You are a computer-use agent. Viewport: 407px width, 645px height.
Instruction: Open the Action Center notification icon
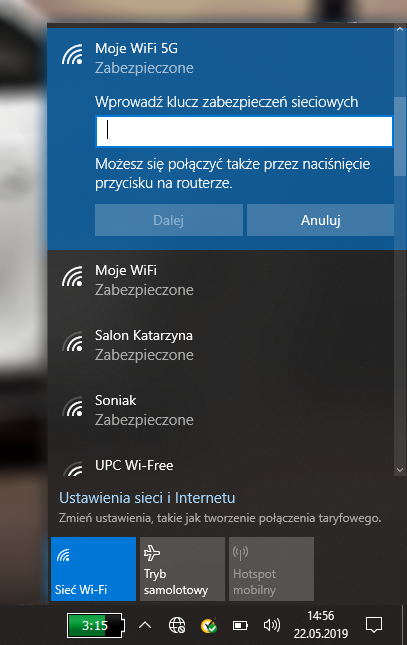374,625
